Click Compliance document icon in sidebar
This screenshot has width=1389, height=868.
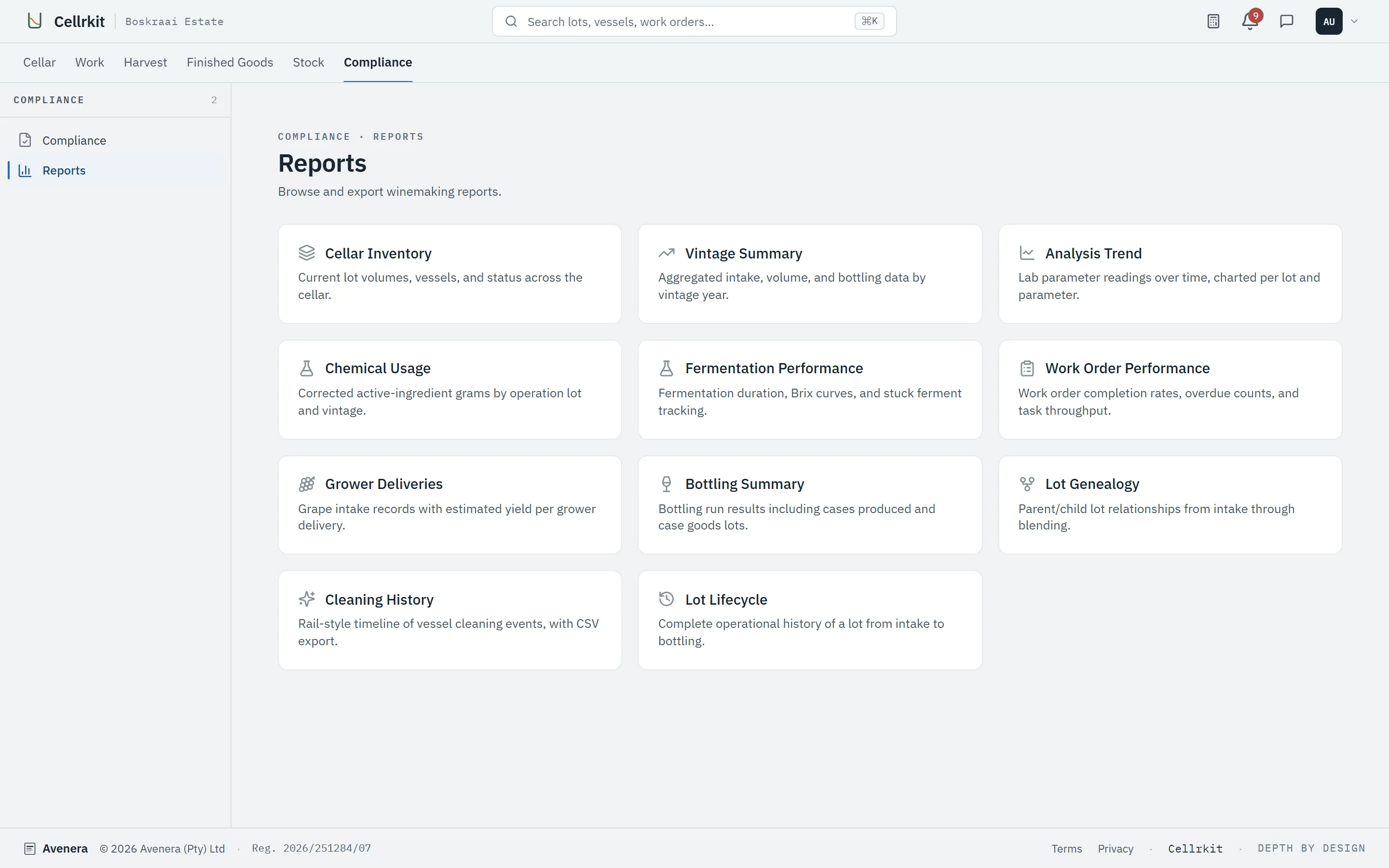click(25, 140)
